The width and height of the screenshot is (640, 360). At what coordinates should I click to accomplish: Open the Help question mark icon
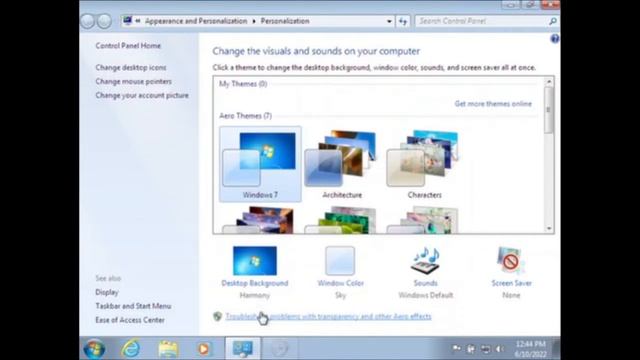tap(554, 39)
